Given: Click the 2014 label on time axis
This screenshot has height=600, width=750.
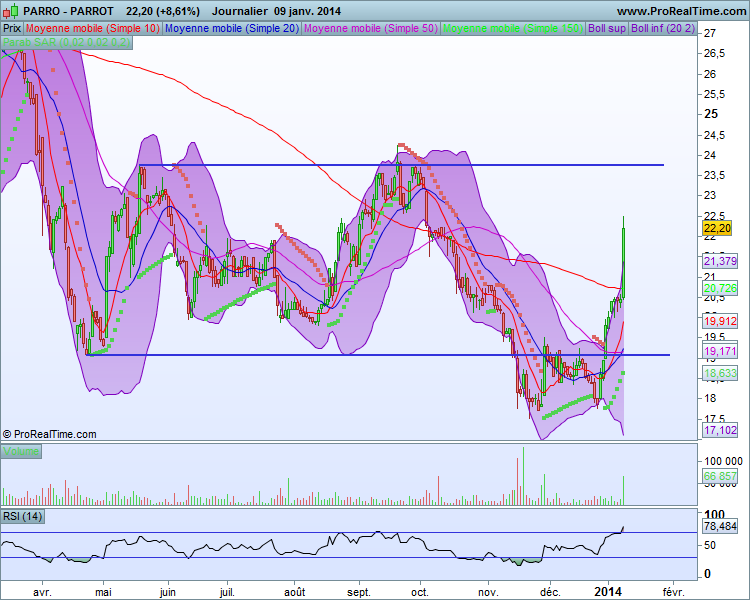Looking at the screenshot, I should [x=609, y=592].
